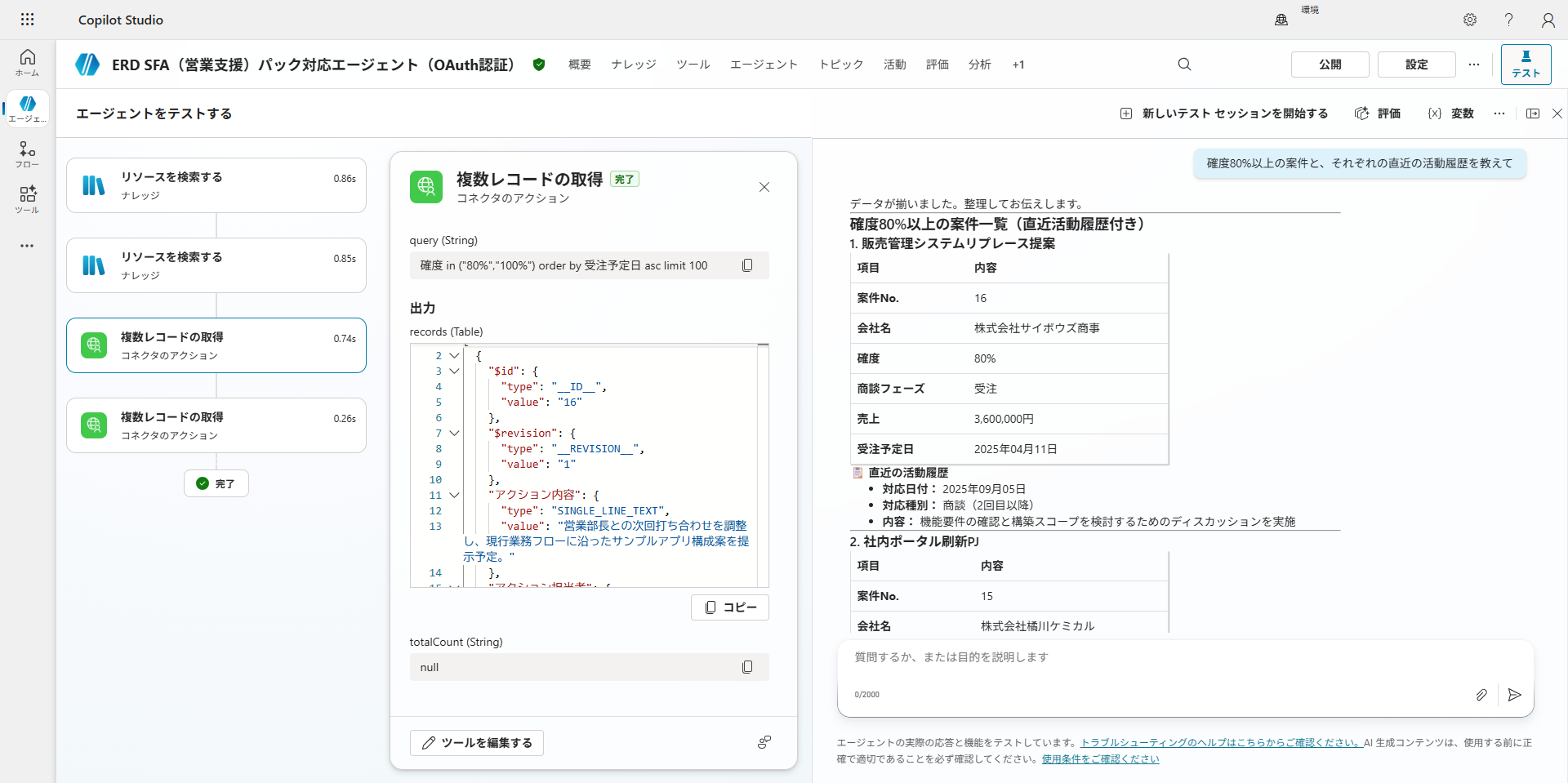Collapse the "$id" JSON node
Screen dimensions: 1568x783
pos(455,371)
